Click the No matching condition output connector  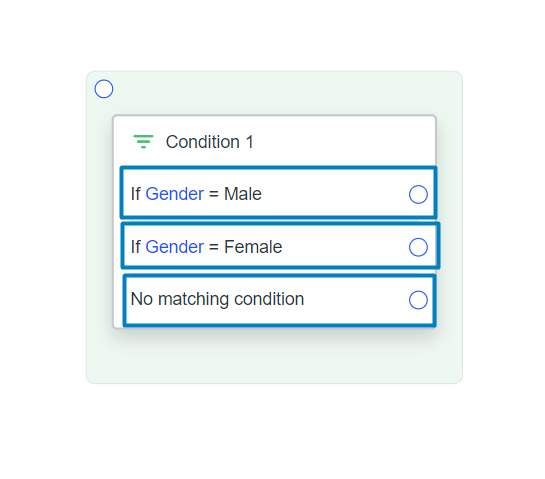point(418,300)
